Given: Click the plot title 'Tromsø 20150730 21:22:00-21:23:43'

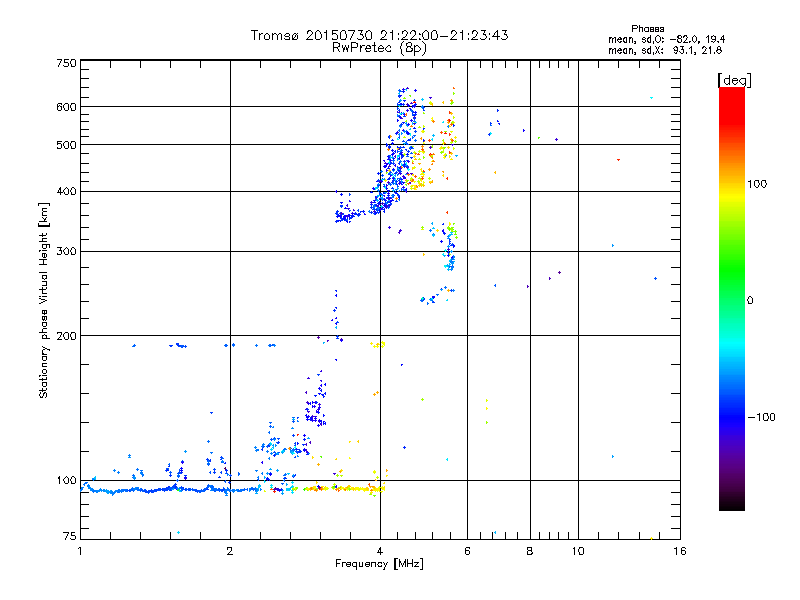Looking at the screenshot, I should 379,35.
